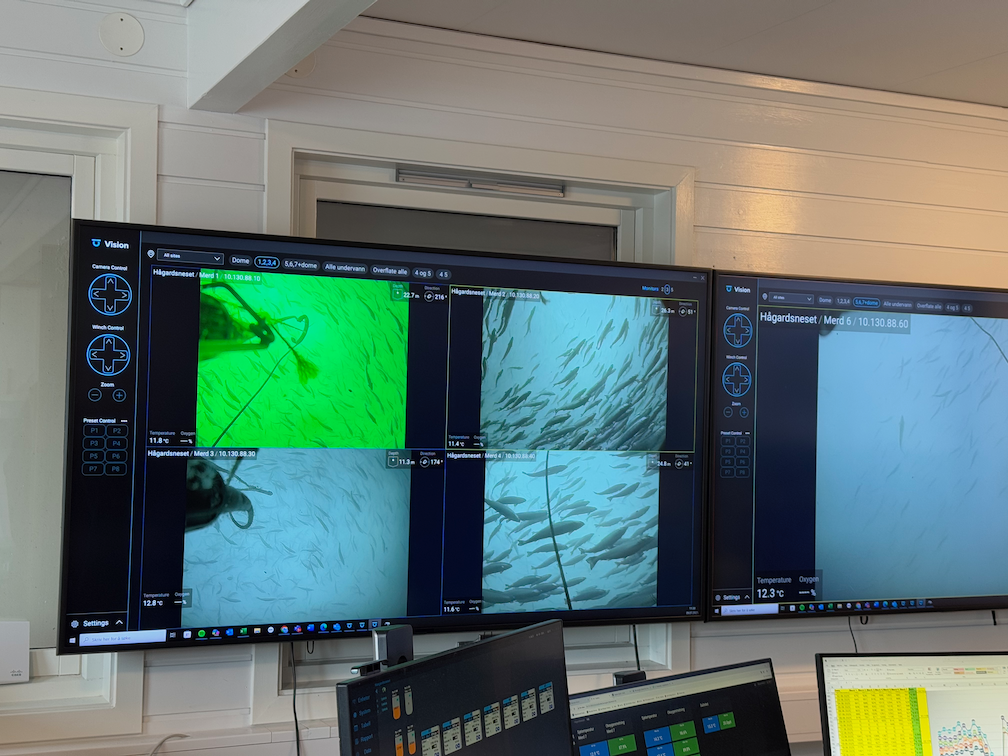1008x756 pixels.
Task: Select the Merd 2 camera feed
Action: point(574,372)
